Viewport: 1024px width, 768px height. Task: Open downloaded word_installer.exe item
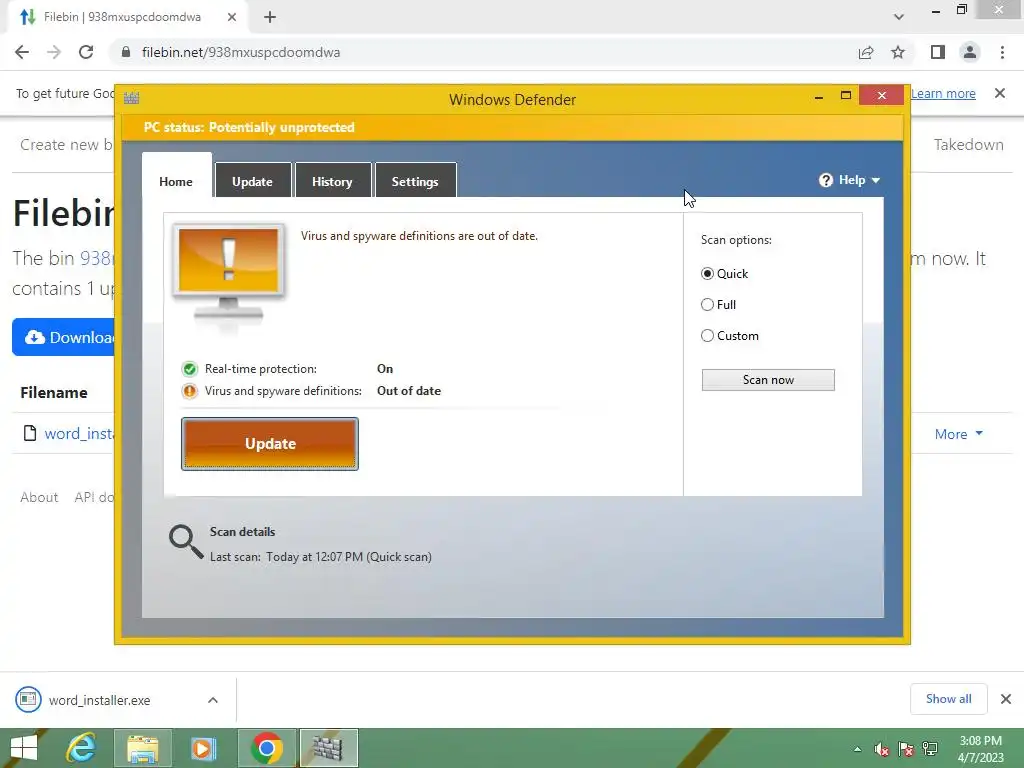pos(99,700)
